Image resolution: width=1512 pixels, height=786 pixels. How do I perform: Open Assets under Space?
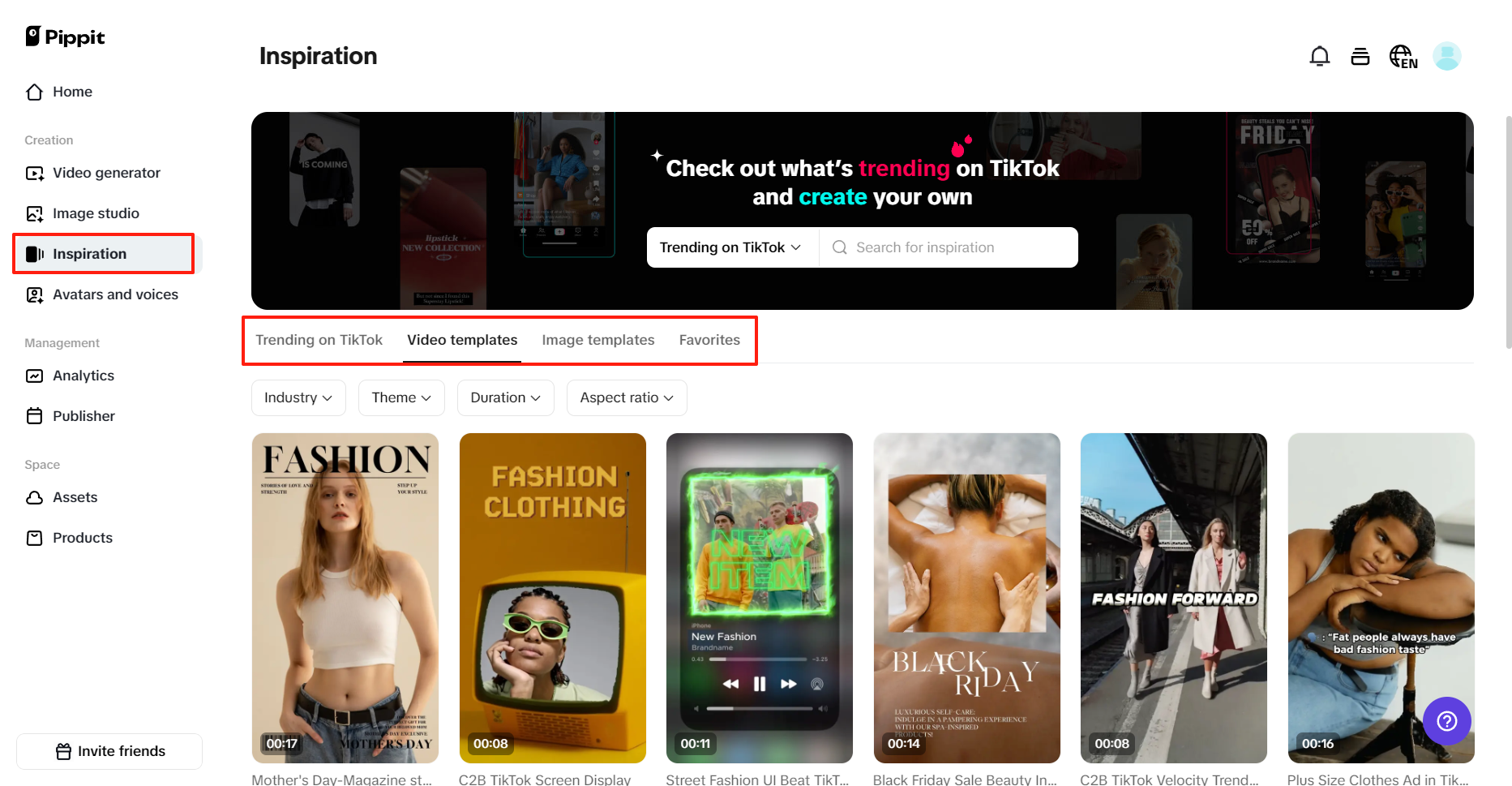pos(75,497)
